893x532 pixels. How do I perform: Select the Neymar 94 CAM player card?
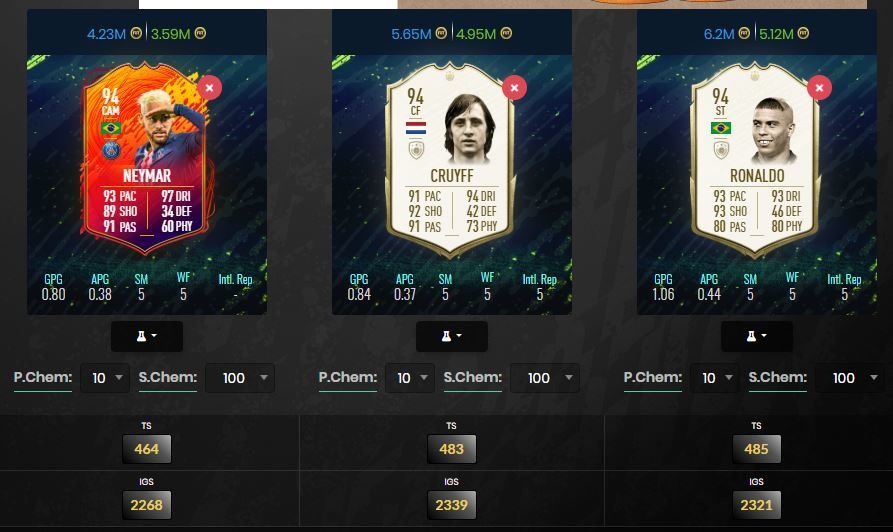click(147, 157)
